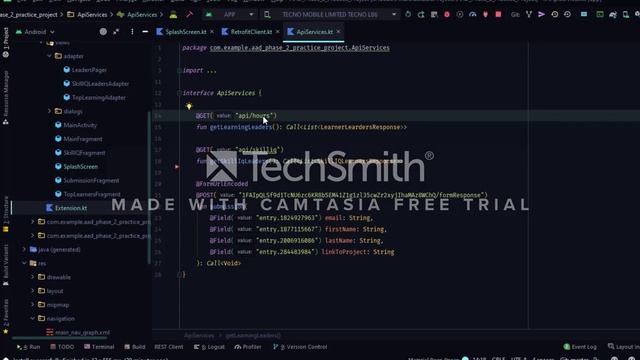This screenshot has width=640, height=360.
Task: Toggle the 1: Project side panel
Action: 6,42
